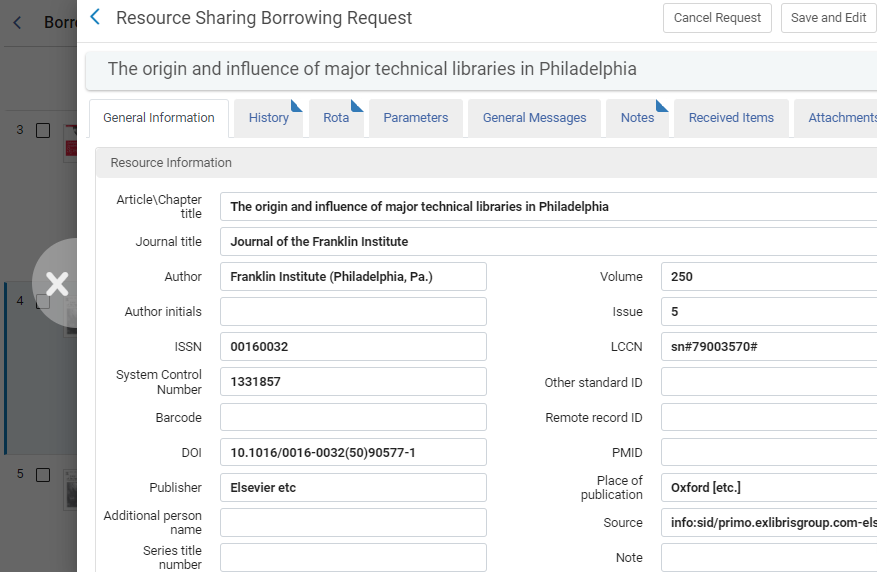This screenshot has height=572, width=877.
Task: Open the Notes tab
Action: (637, 118)
